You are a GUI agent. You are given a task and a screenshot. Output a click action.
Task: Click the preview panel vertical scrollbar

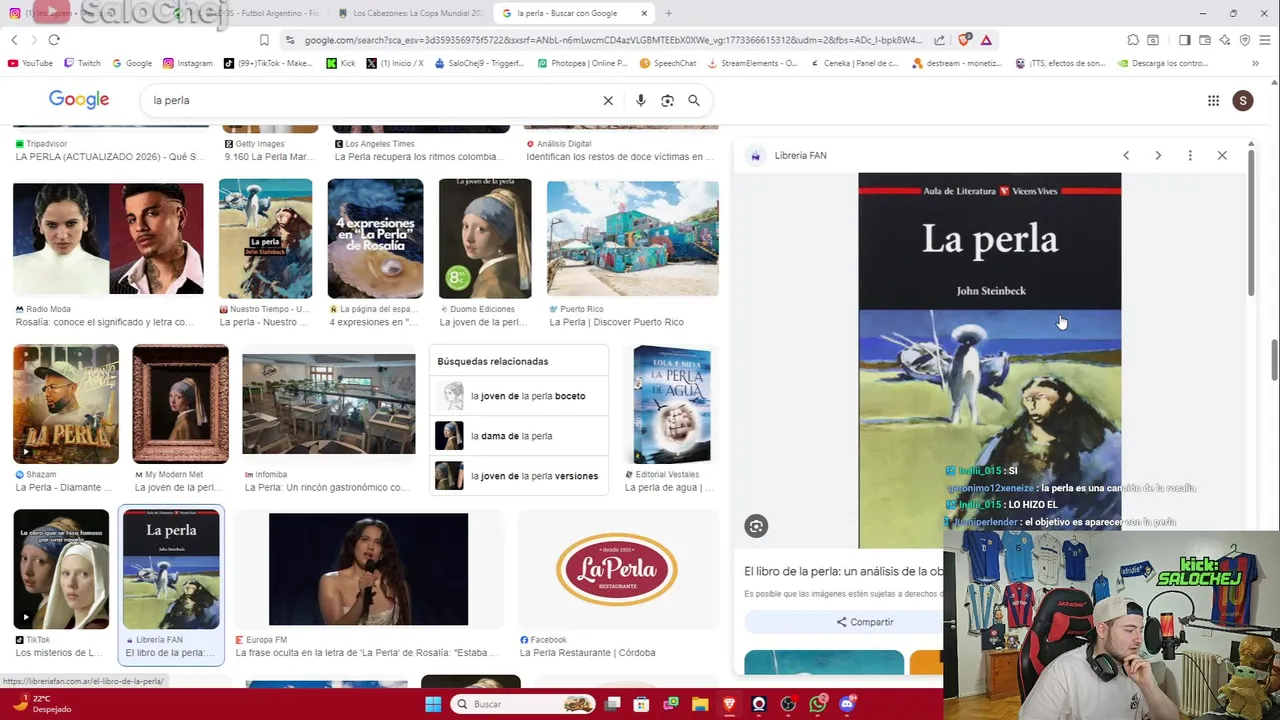point(1250,222)
